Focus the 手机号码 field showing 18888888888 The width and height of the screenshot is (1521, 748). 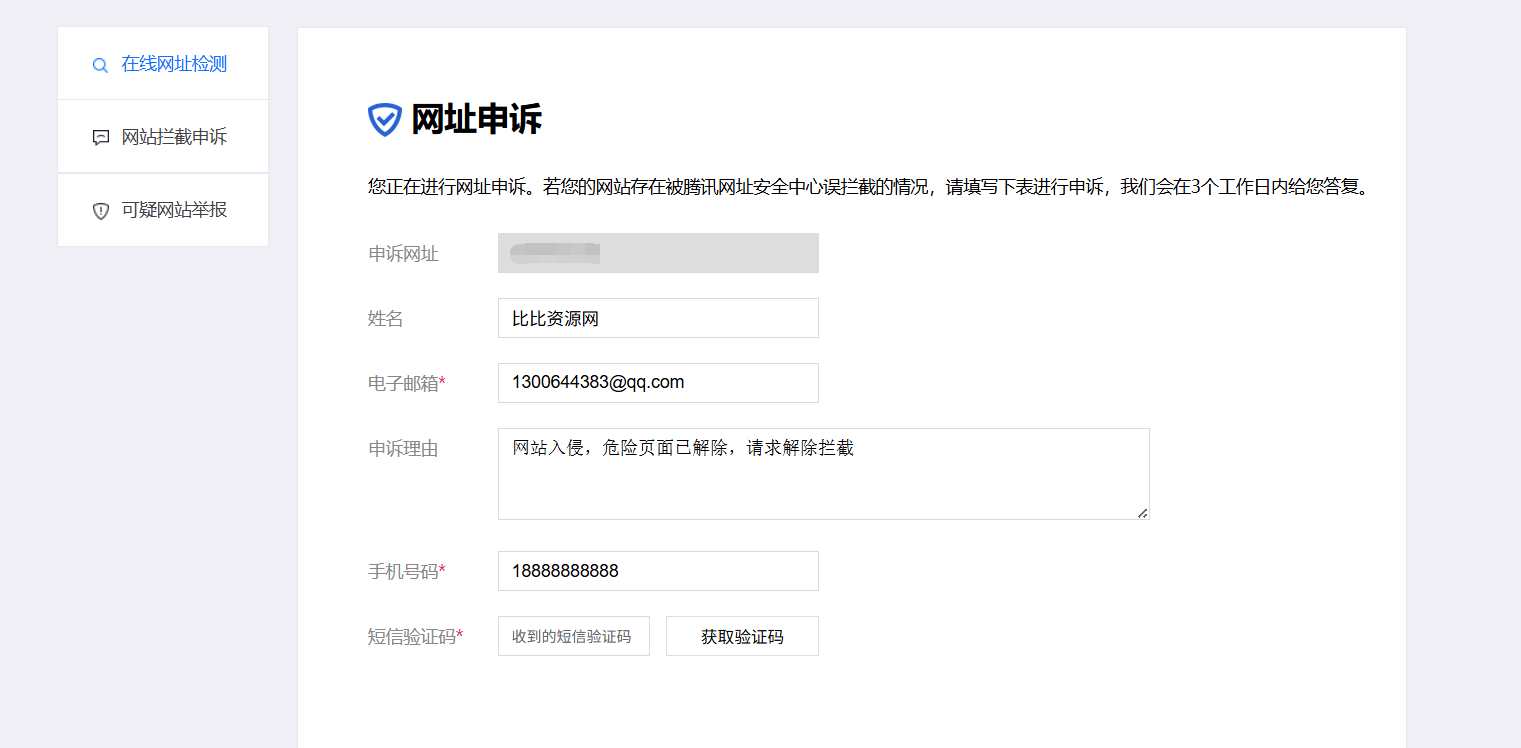pos(658,571)
